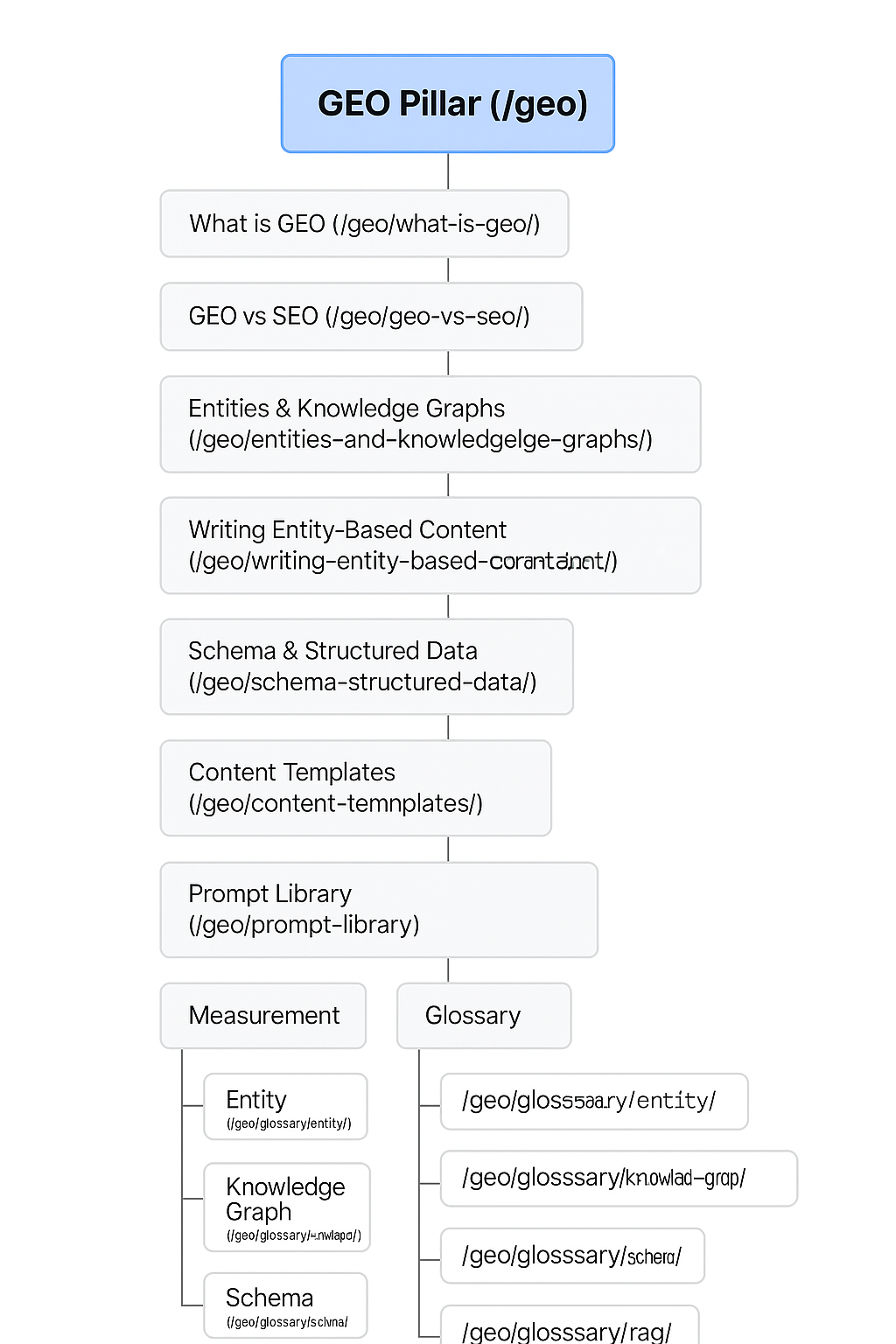The image size is (896, 1344).
Task: Click the Entities & Knowledge Graphs title
Action: [x=346, y=409]
